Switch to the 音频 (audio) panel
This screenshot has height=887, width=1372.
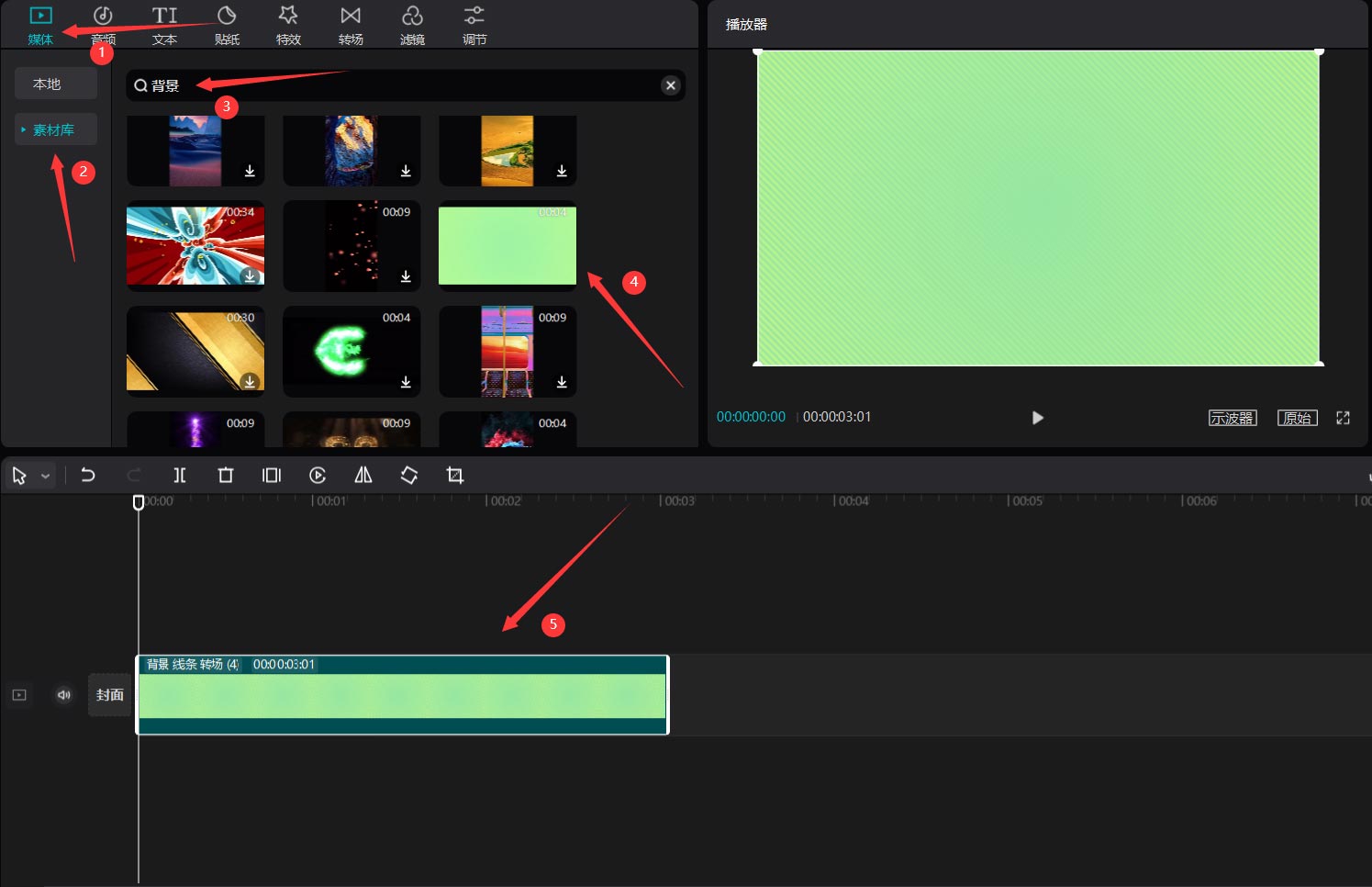(x=102, y=24)
